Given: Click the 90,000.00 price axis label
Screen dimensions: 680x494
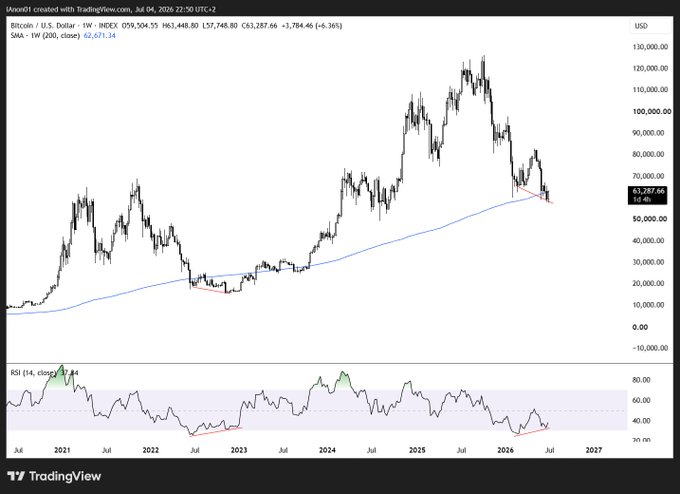Looking at the screenshot, I should click(x=648, y=133).
